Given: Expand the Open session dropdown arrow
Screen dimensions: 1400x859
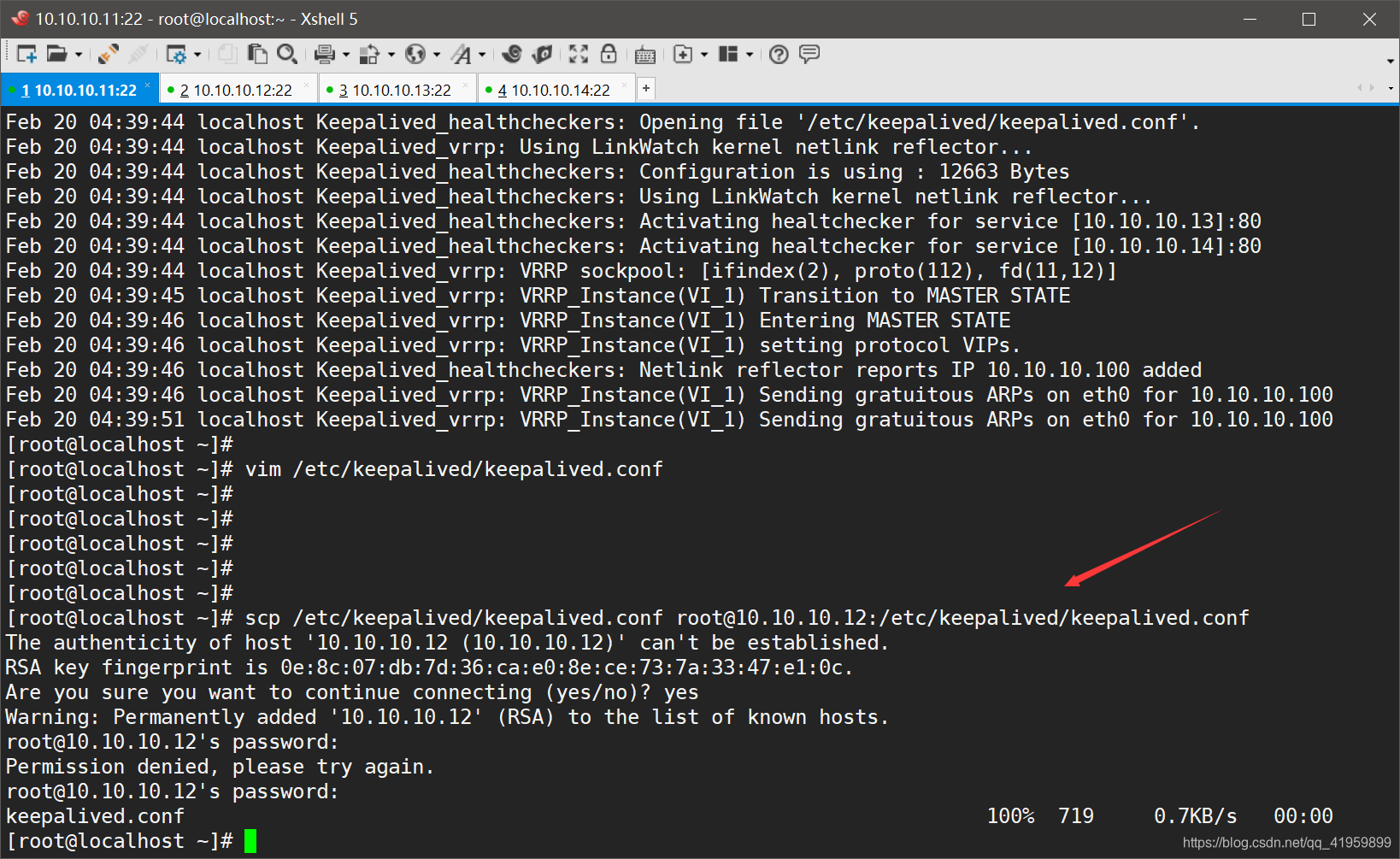Looking at the screenshot, I should 79,55.
